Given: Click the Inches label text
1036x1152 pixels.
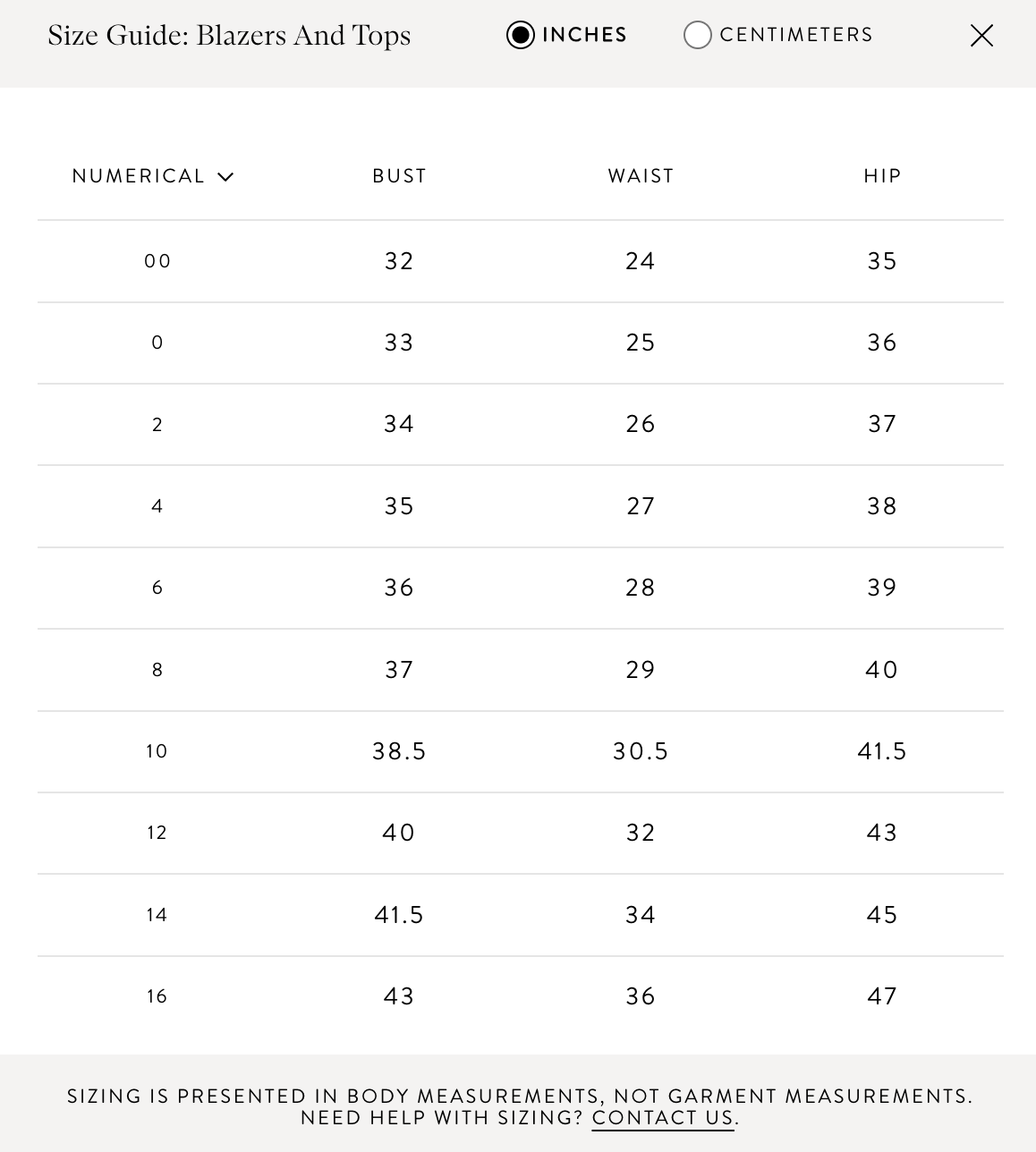Looking at the screenshot, I should [584, 35].
